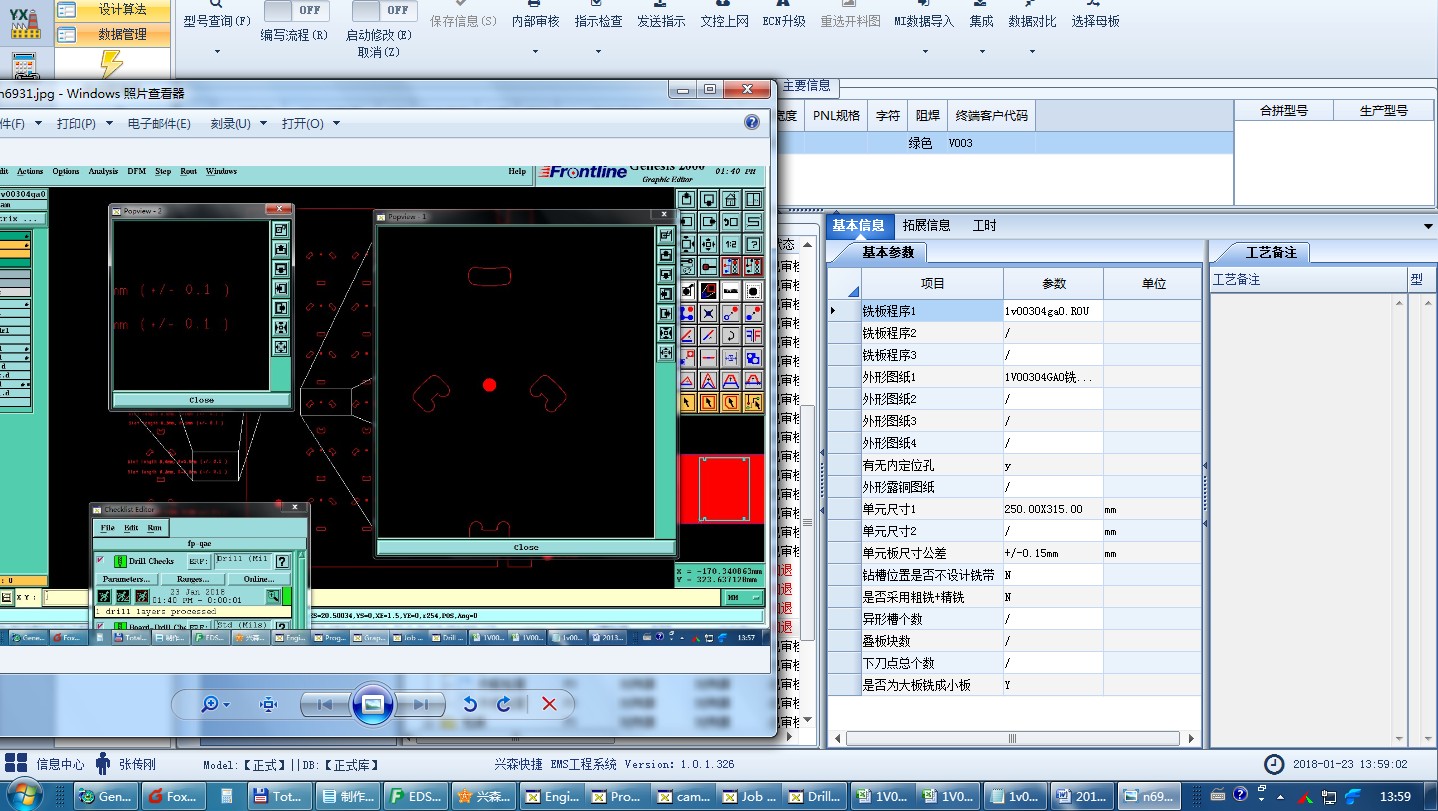Click the 终端客户代码 column header
1438x811 pixels.
(990, 115)
